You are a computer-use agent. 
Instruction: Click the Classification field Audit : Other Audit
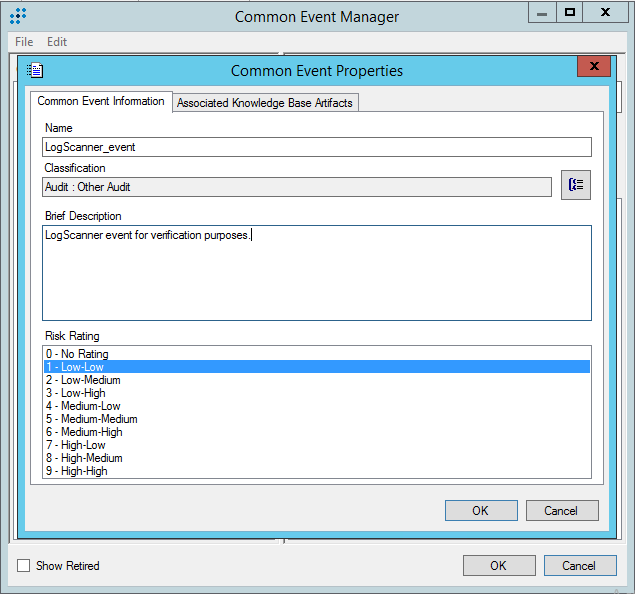point(296,187)
